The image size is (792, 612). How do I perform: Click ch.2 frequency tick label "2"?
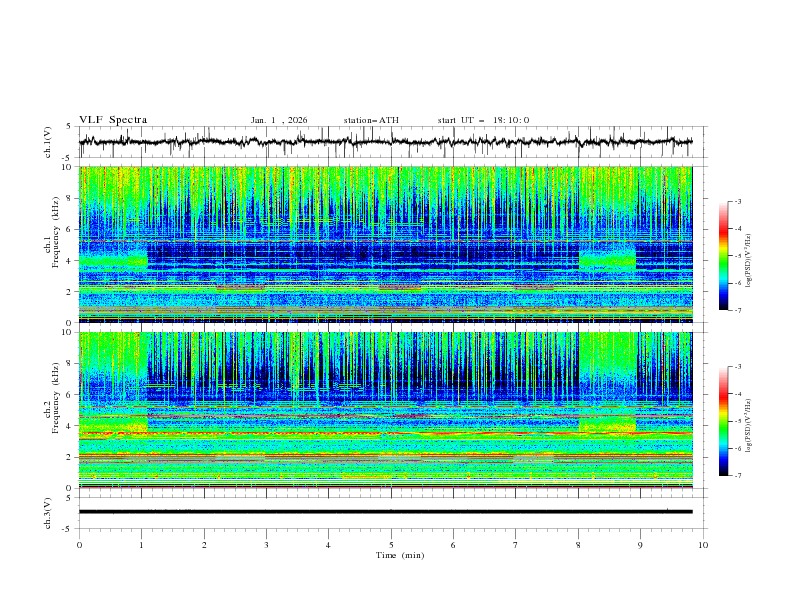point(71,457)
